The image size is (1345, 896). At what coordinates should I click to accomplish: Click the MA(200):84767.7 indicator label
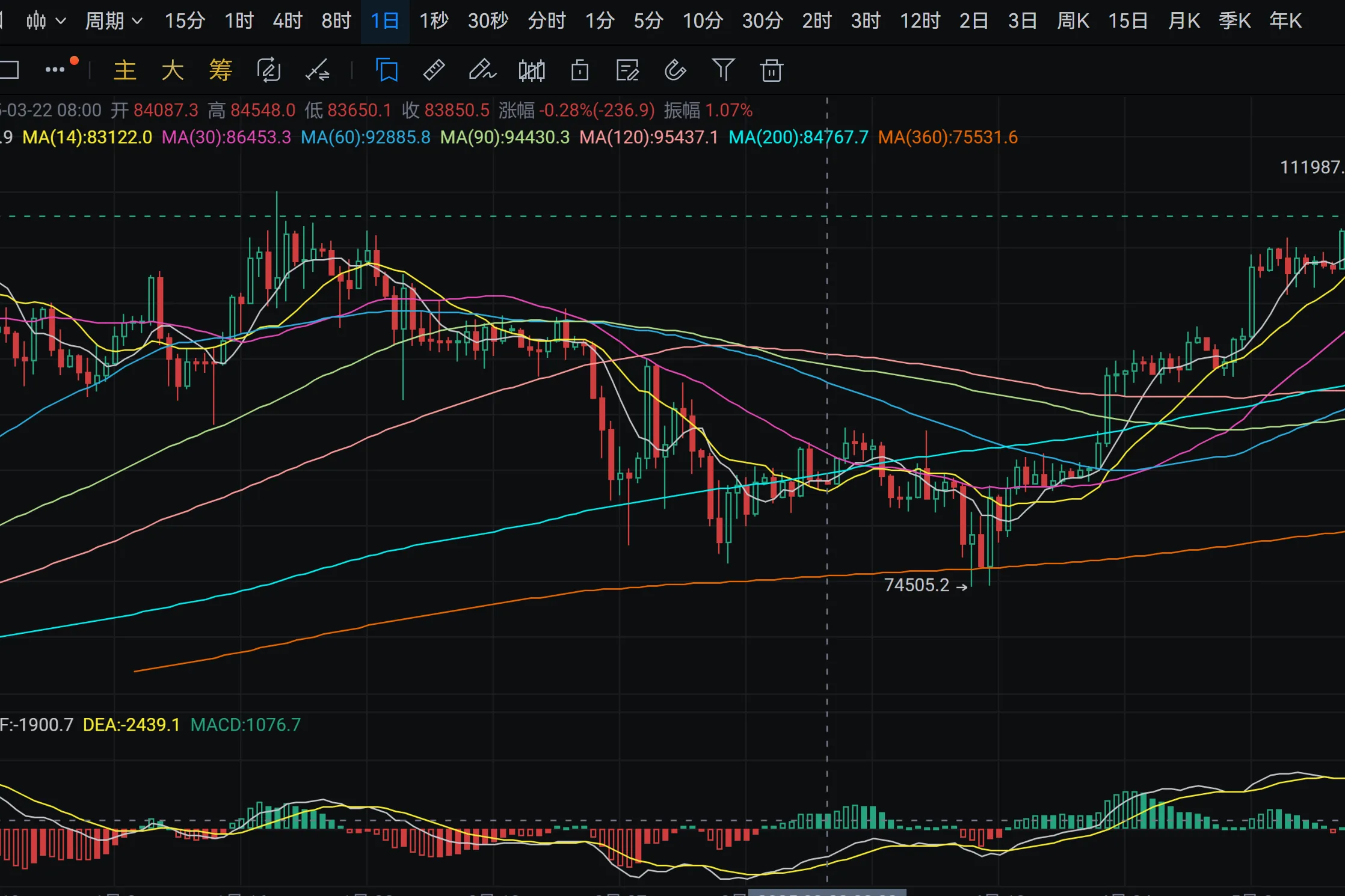(799, 138)
